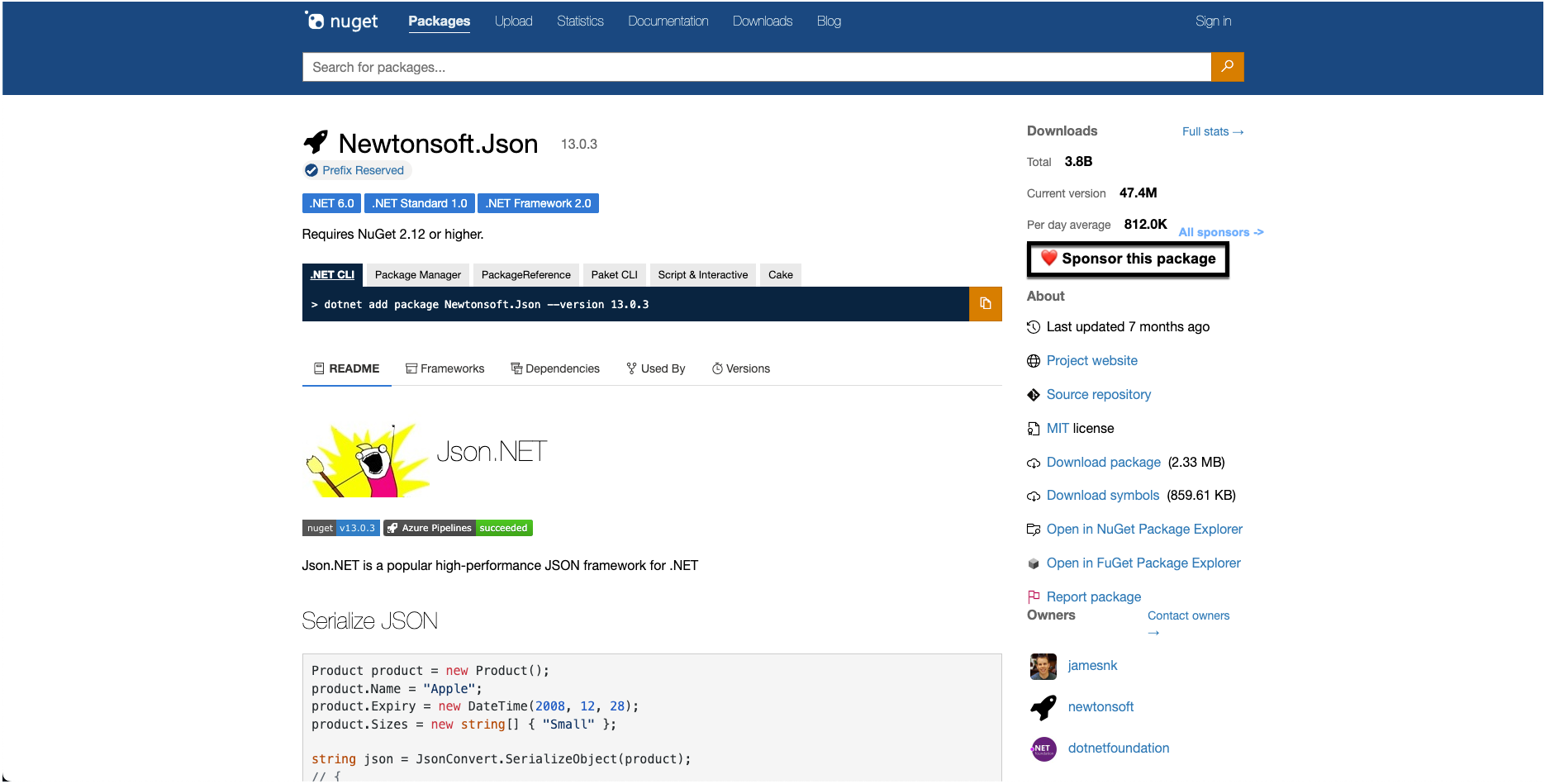Screen dimensions: 1545x784
Task: Open the MIT license link
Action: (x=1058, y=429)
